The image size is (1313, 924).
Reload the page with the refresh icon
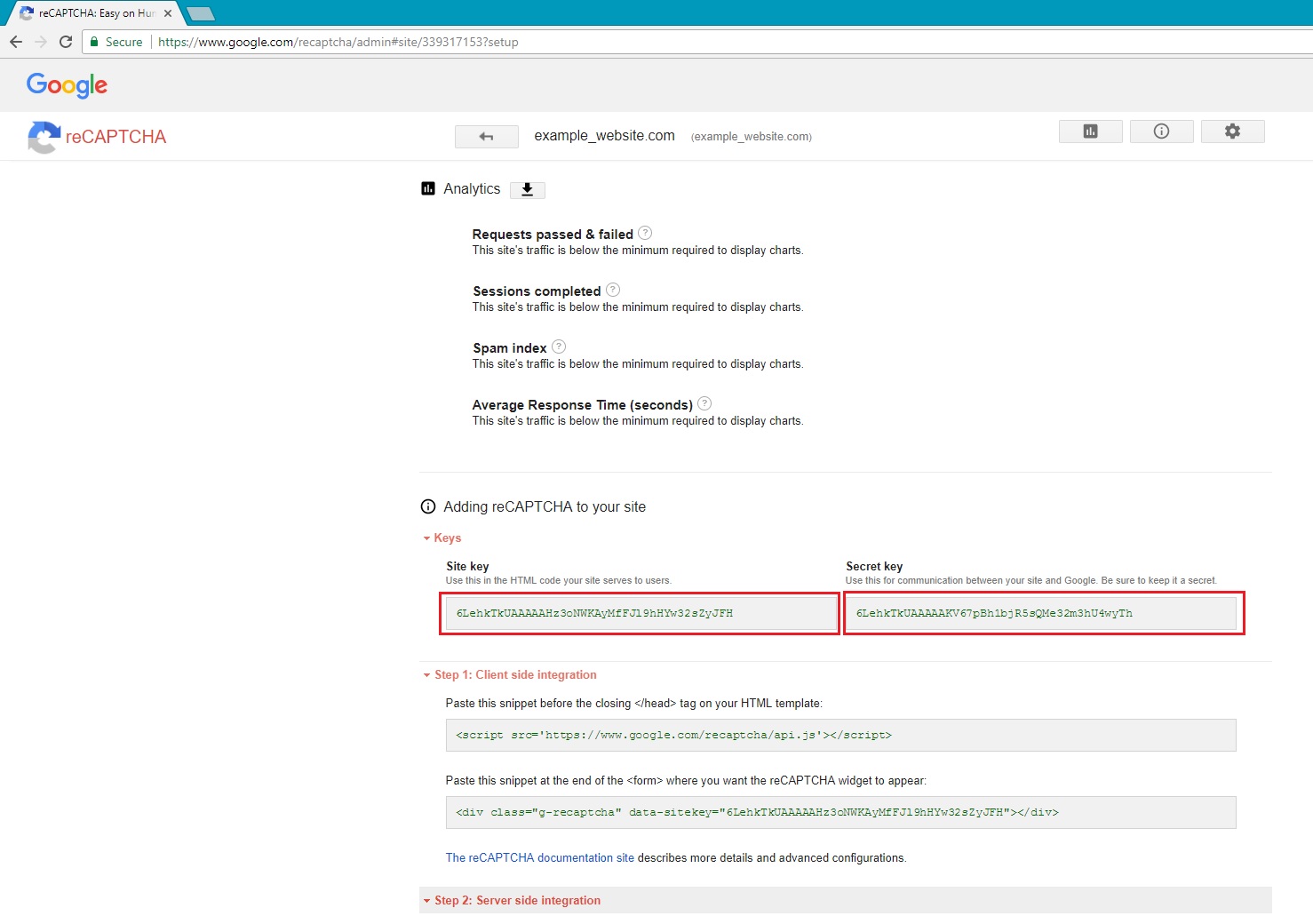click(x=66, y=42)
